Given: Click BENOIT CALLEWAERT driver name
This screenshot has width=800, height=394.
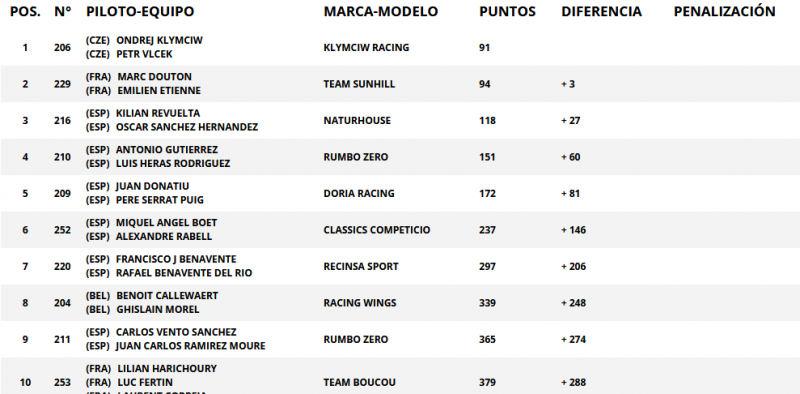Looking at the screenshot, I should [x=167, y=296].
